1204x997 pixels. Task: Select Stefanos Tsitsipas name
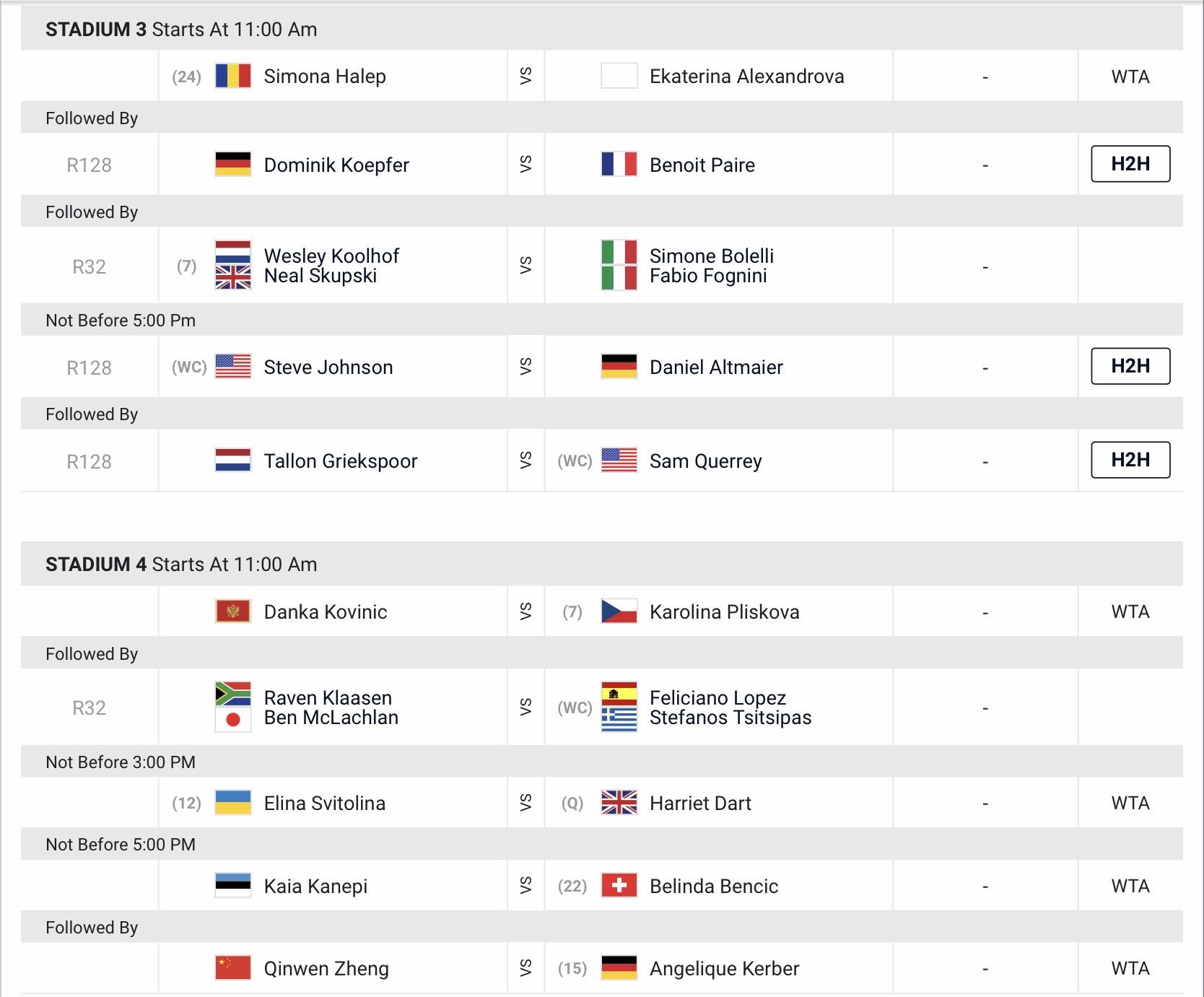(x=730, y=718)
